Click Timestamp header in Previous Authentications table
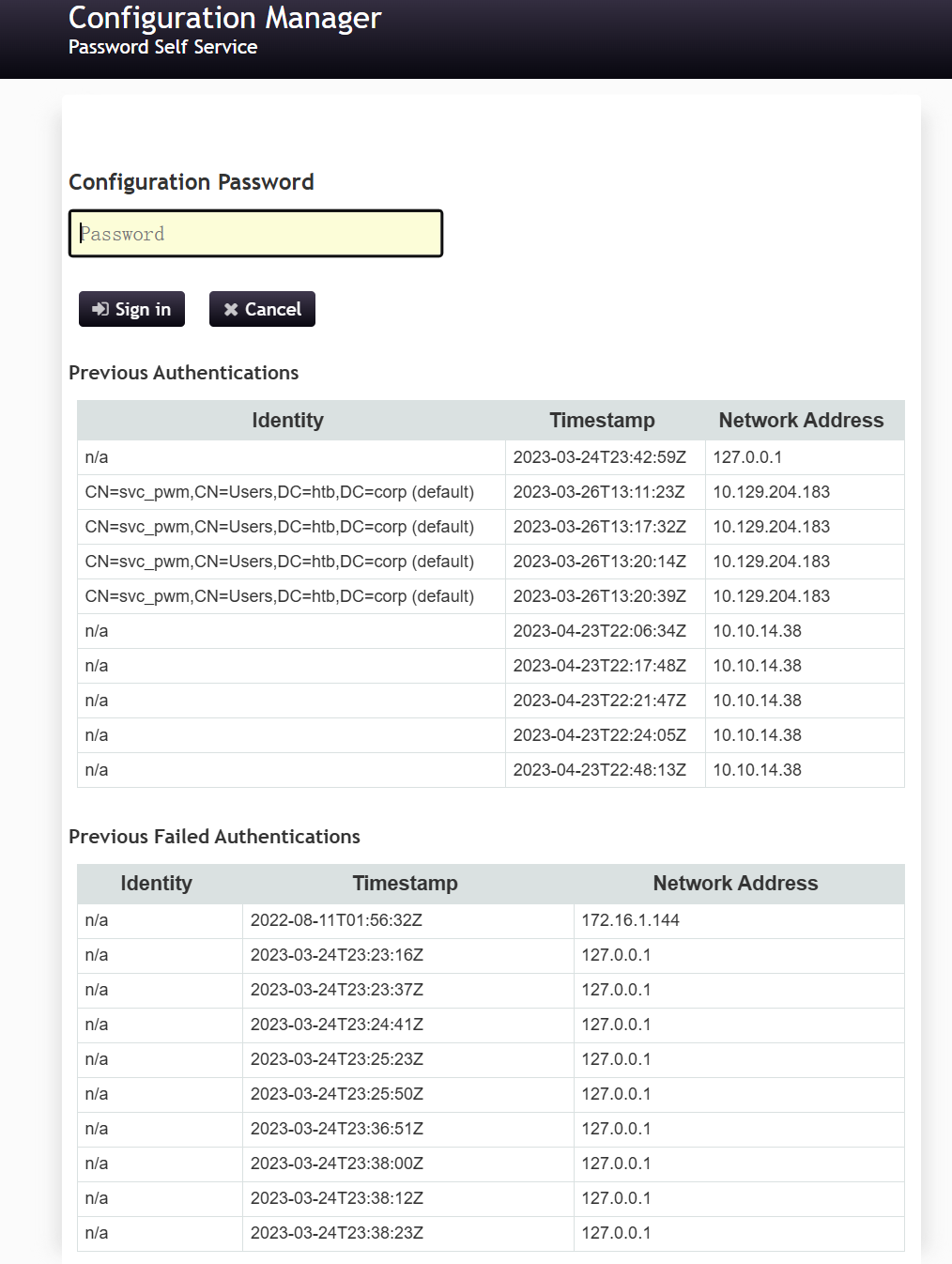952x1264 pixels. coord(602,421)
